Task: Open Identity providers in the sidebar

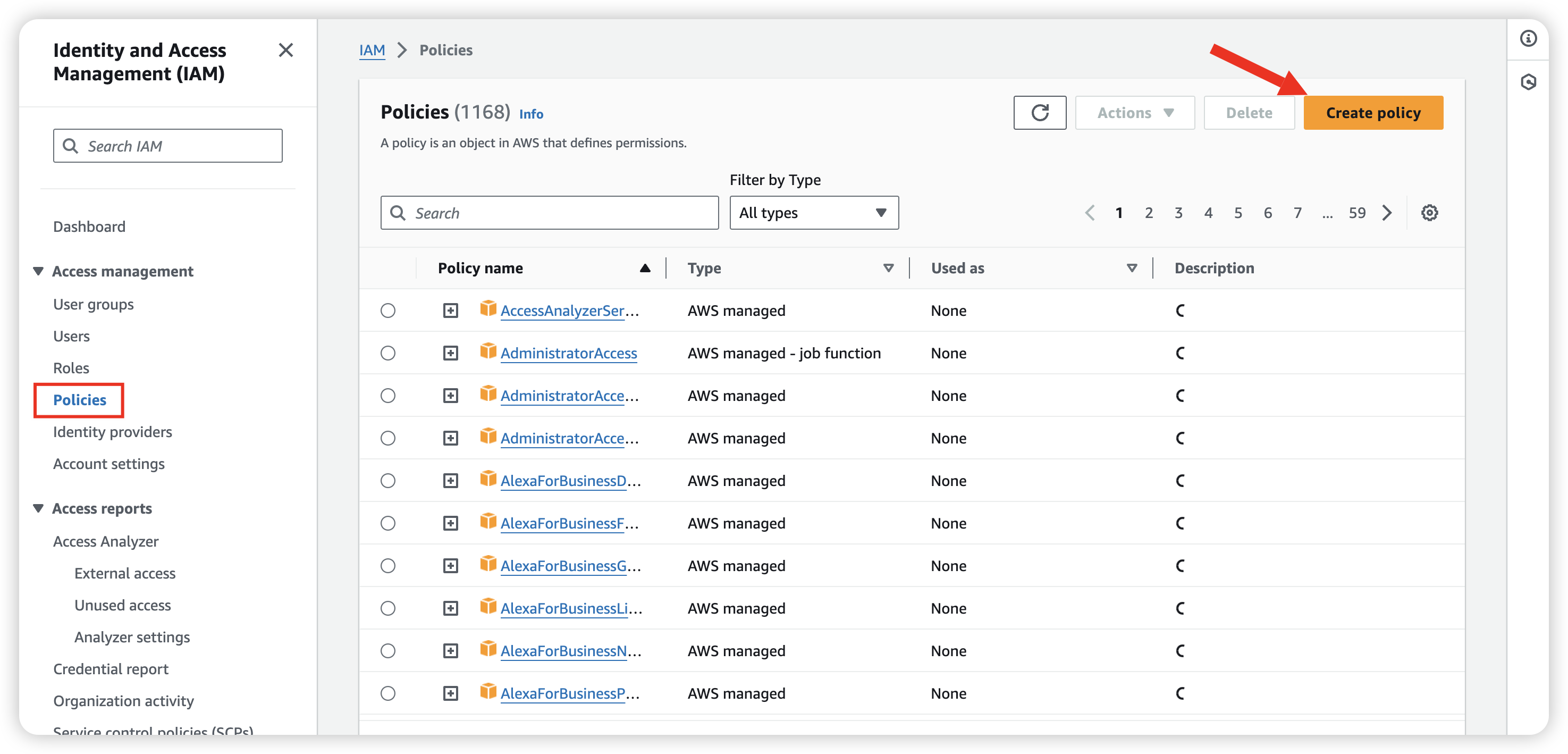Action: tap(113, 432)
